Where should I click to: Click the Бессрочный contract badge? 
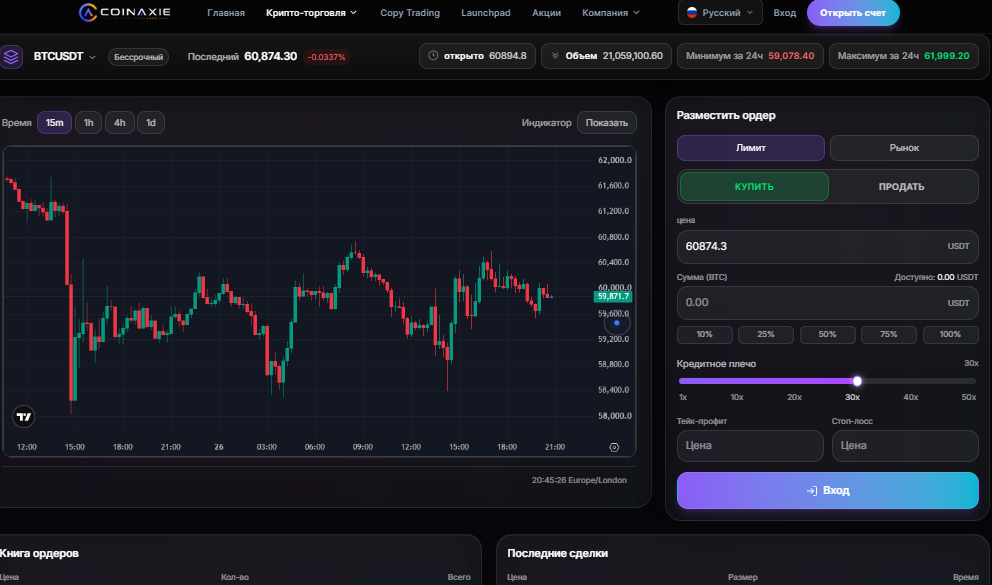139,57
